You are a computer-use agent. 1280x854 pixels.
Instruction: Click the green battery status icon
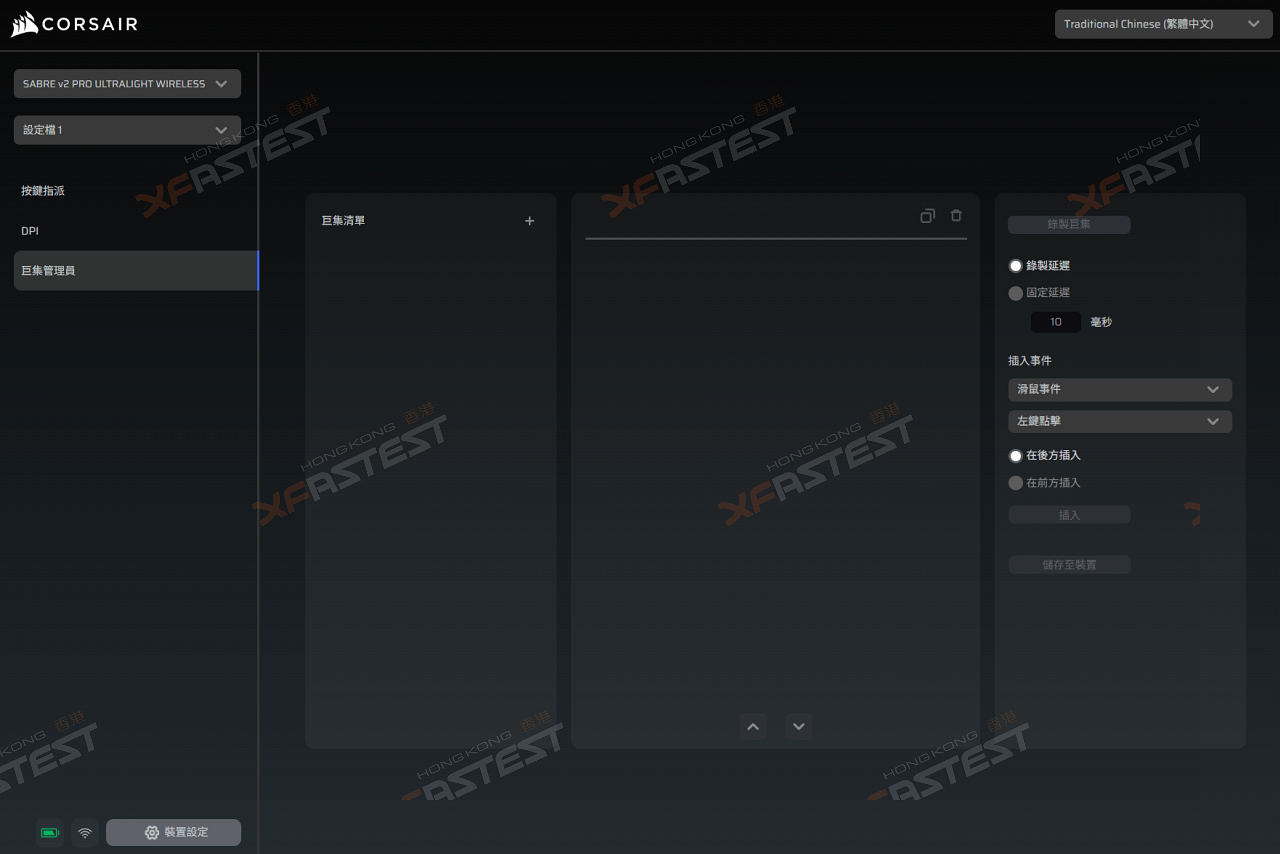point(49,833)
